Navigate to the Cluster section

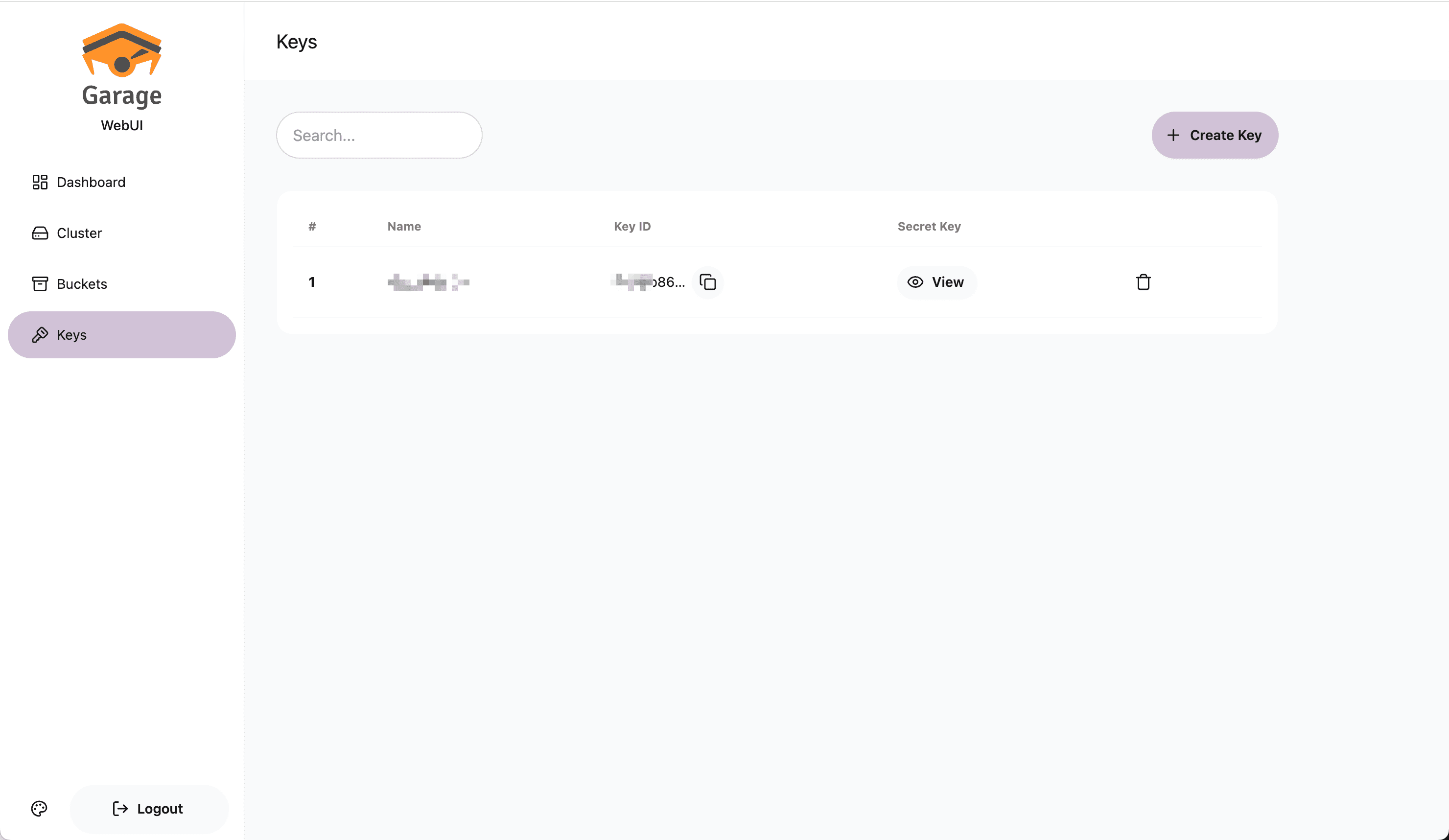coord(79,233)
